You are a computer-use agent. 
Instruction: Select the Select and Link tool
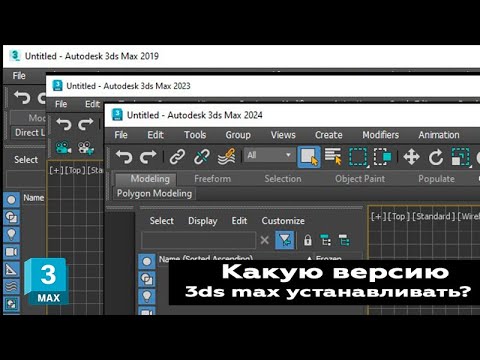pos(177,157)
